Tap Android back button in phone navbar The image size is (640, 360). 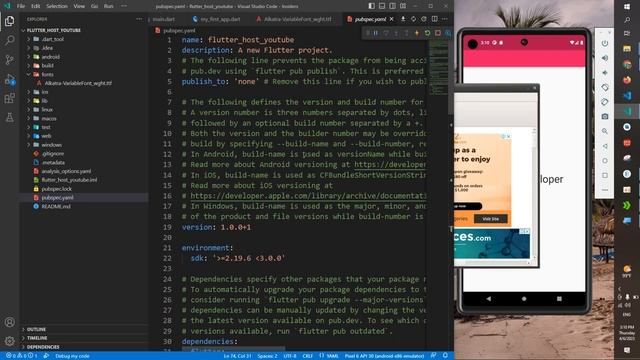[489, 299]
